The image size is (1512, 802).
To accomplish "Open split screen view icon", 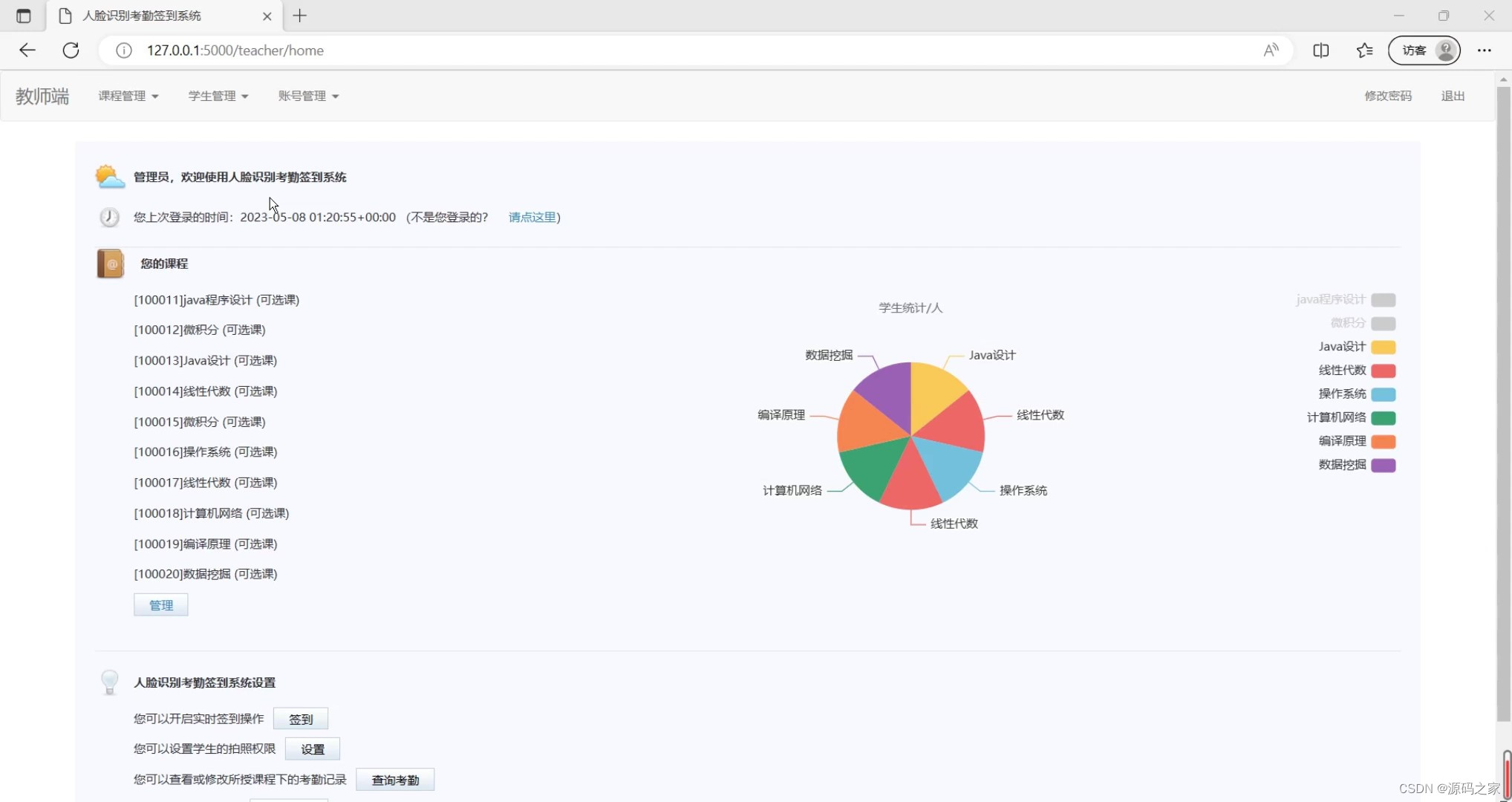I will pos(1320,50).
